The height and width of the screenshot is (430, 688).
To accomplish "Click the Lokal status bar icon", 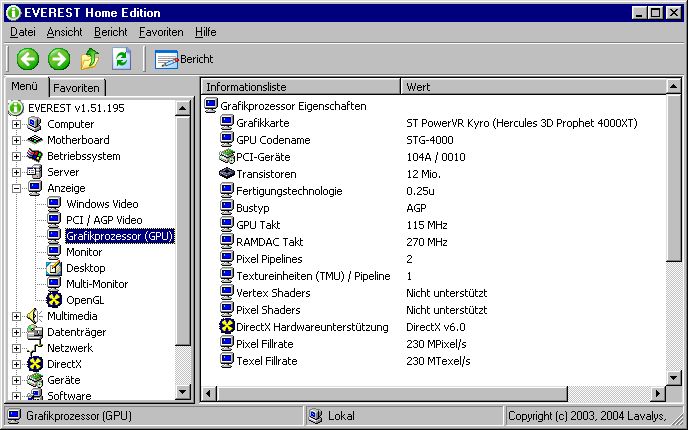I will pyautogui.click(x=315, y=416).
